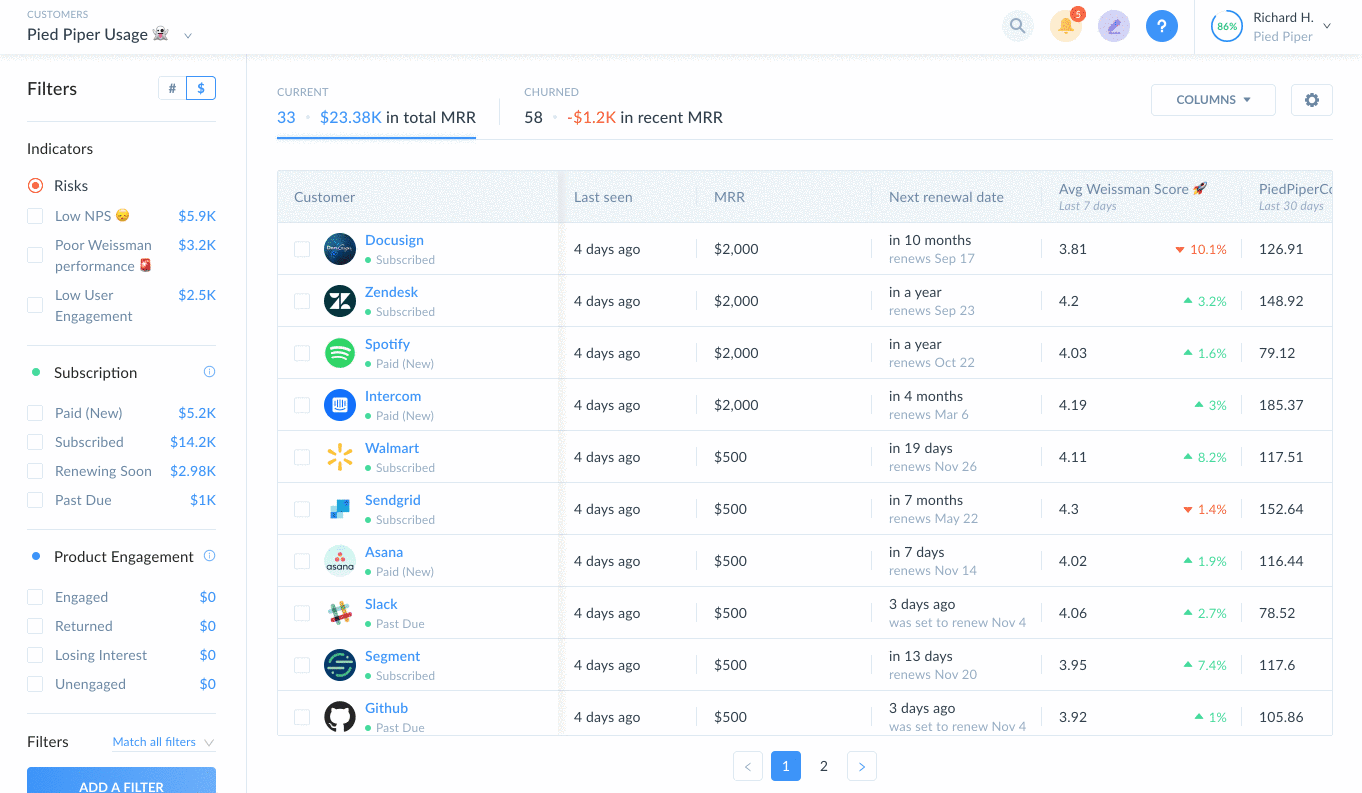Click the 86% progress circle

pyautogui.click(x=1226, y=27)
